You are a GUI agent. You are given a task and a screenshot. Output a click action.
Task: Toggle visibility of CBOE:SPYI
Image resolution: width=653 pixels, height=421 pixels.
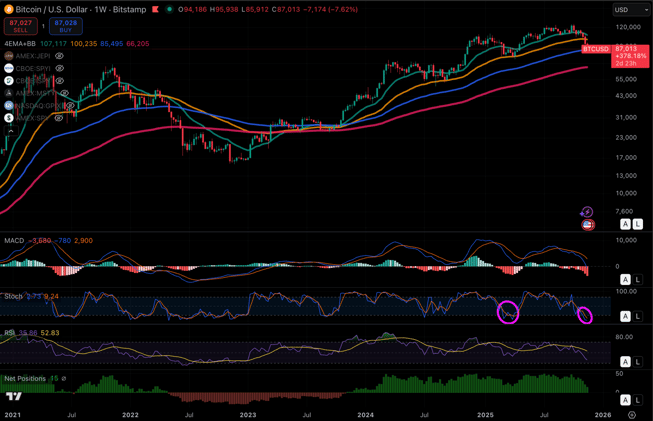[x=60, y=68]
